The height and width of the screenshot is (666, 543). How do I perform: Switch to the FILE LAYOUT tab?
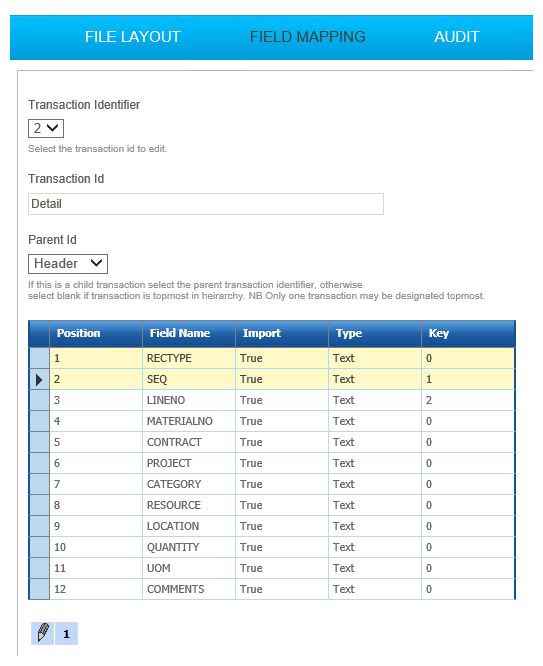click(133, 37)
